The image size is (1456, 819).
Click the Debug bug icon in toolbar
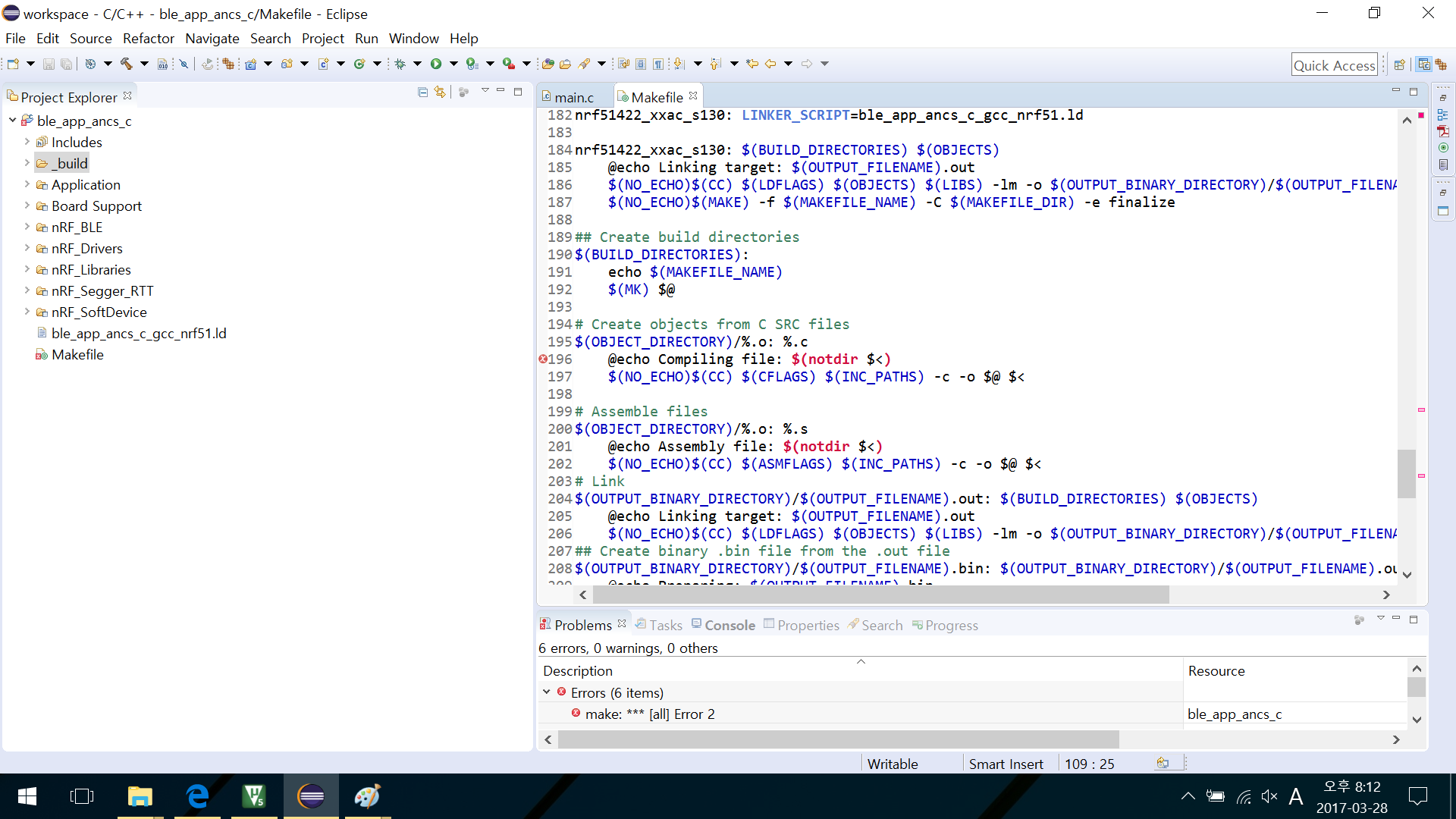[400, 64]
